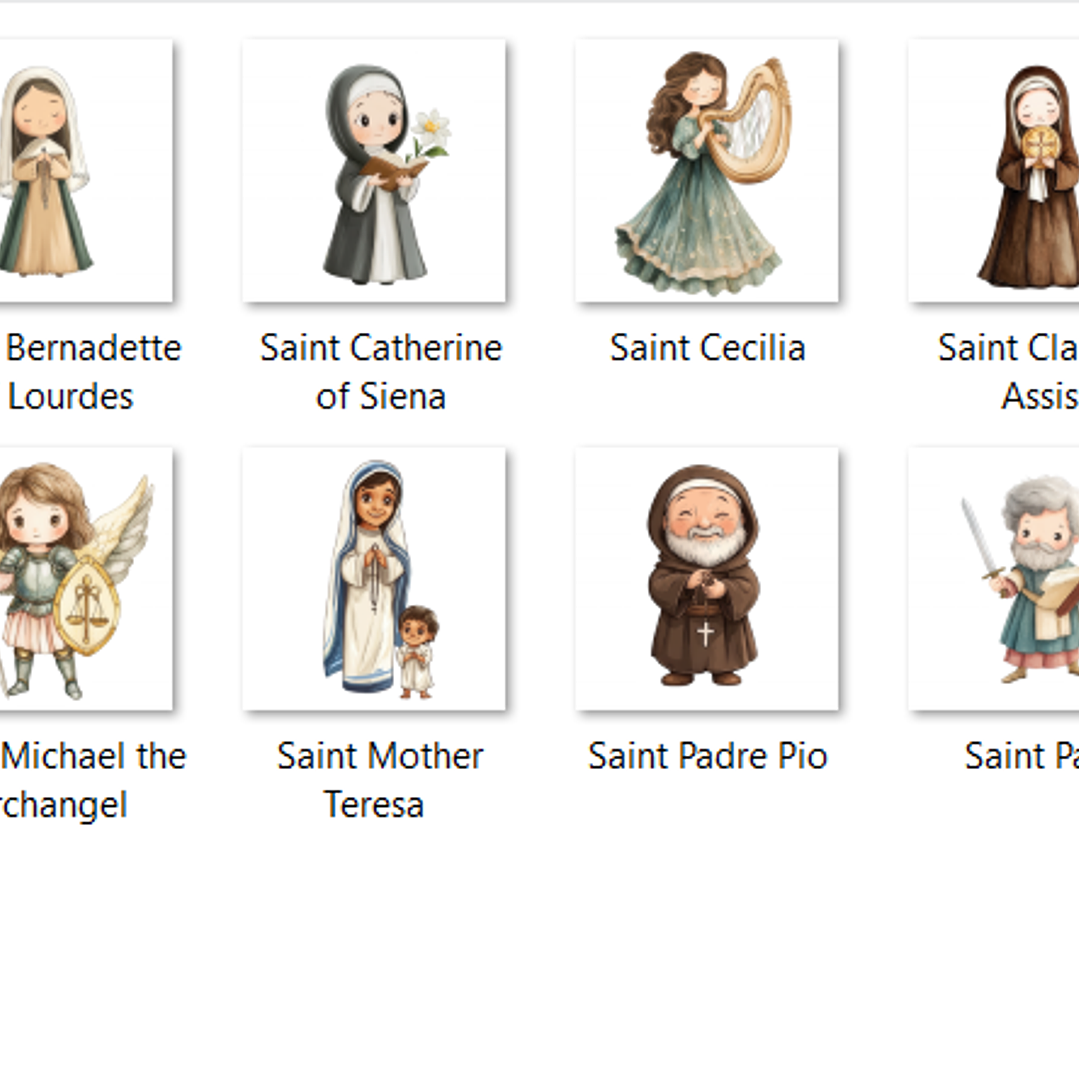1079x1079 pixels.
Task: Select the Saint Mother Teresa picture
Action: pyautogui.click(x=373, y=578)
